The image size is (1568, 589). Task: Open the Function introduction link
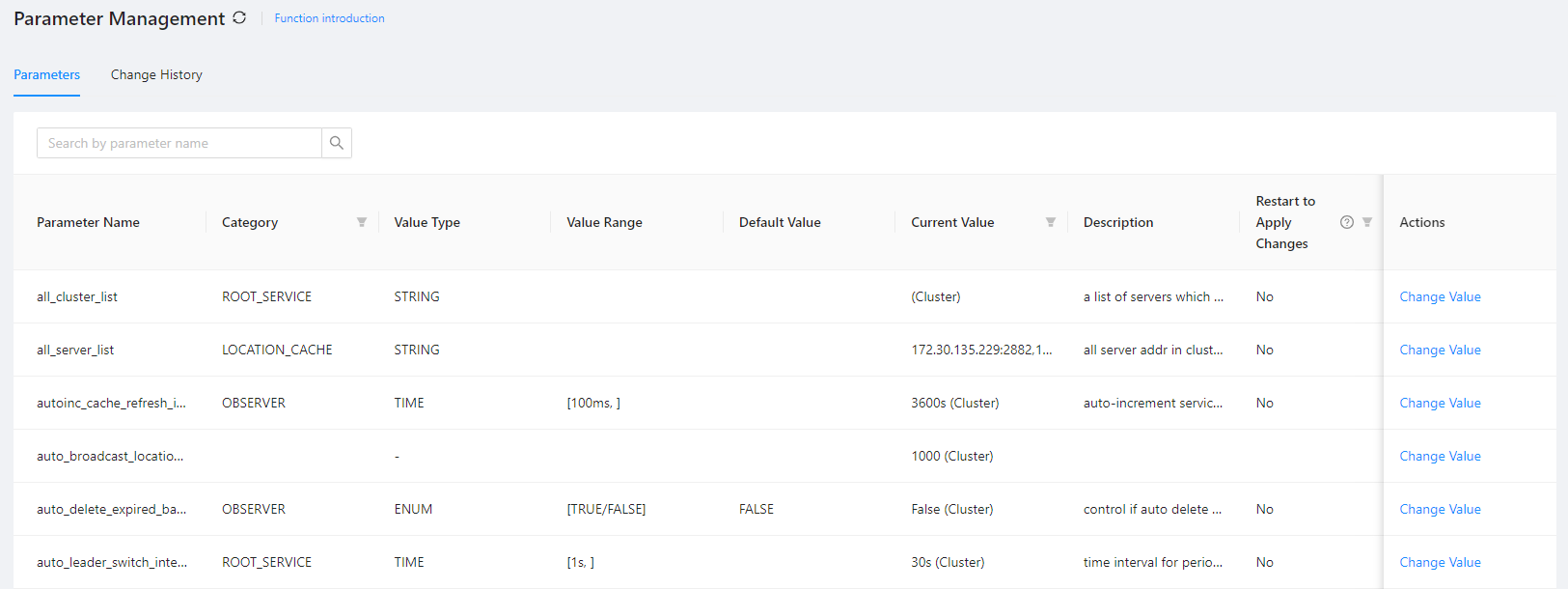pos(329,18)
